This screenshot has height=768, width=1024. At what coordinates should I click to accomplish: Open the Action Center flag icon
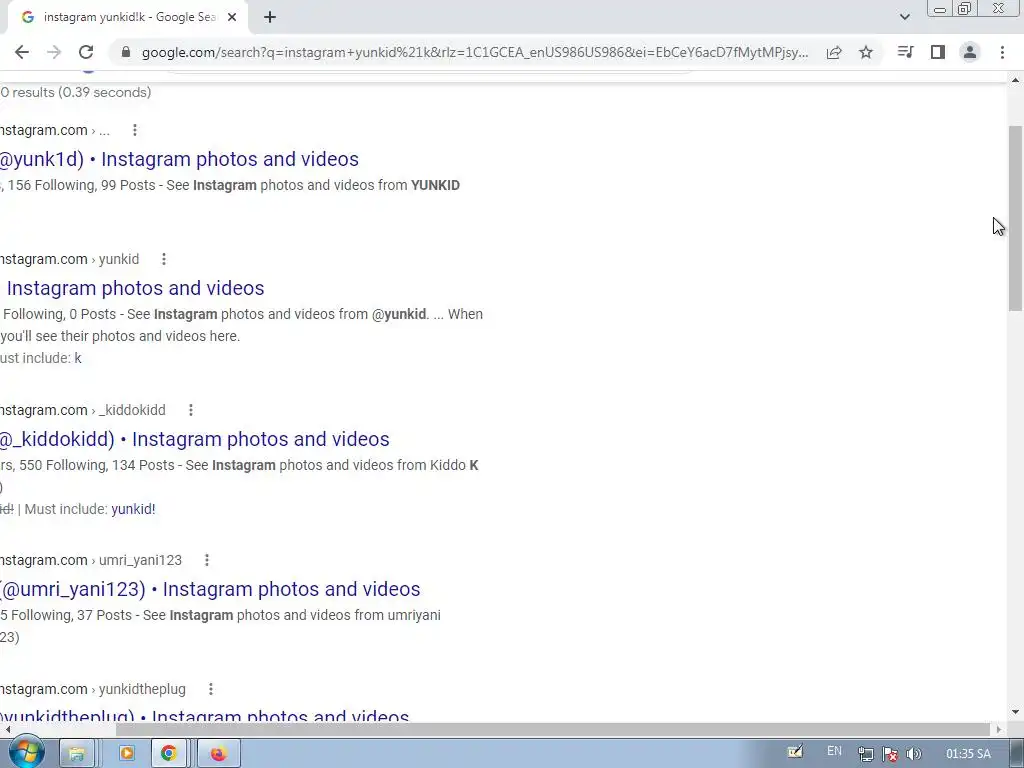tap(890, 754)
